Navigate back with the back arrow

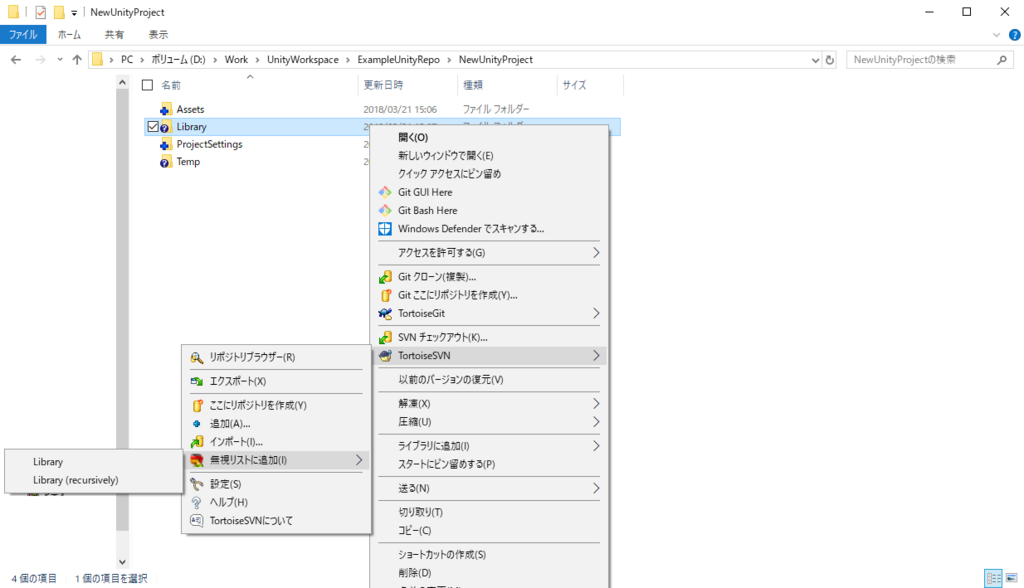[x=16, y=59]
